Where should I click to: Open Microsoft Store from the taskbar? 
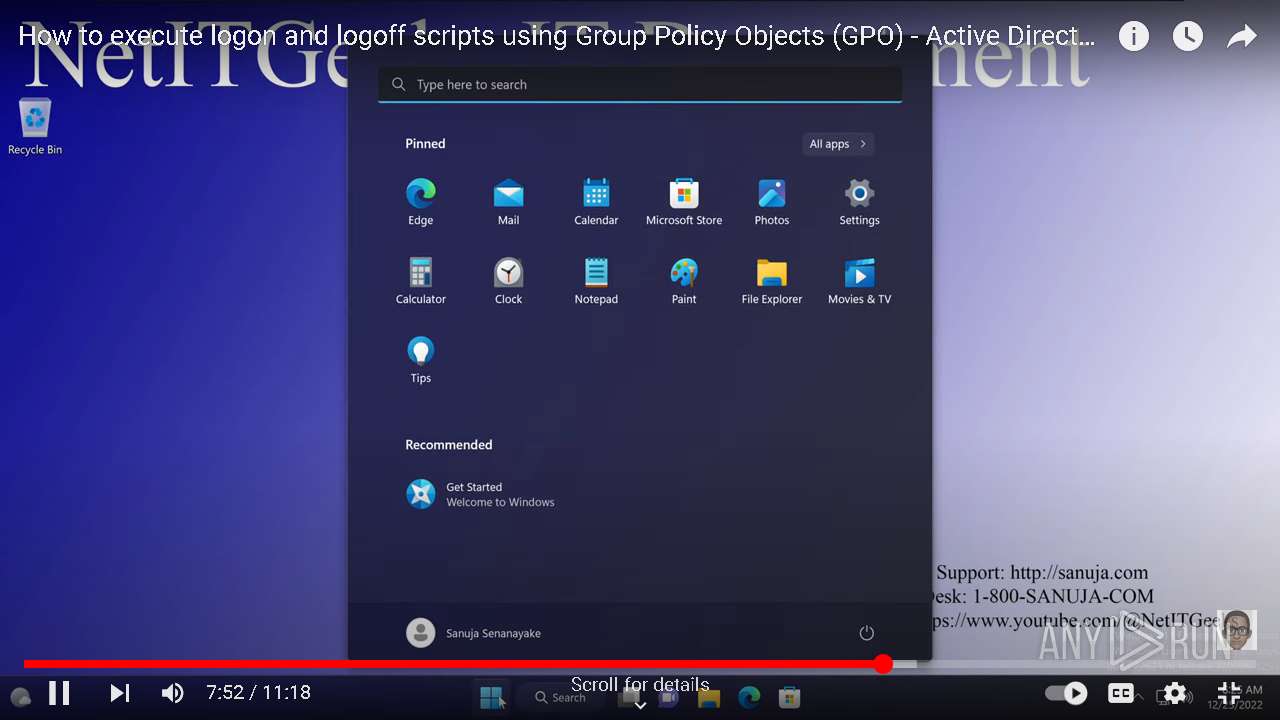(789, 697)
